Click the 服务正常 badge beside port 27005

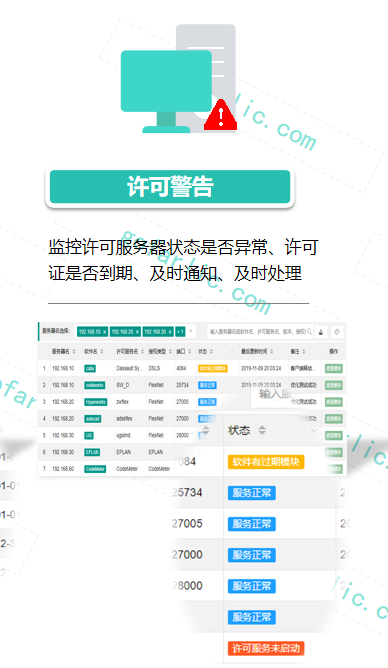252,524
